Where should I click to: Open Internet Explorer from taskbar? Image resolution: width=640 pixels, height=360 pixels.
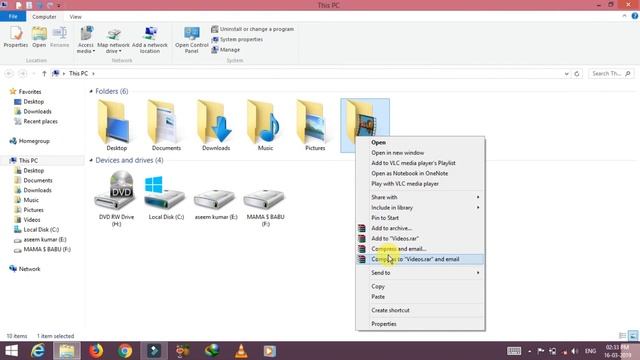(38, 351)
